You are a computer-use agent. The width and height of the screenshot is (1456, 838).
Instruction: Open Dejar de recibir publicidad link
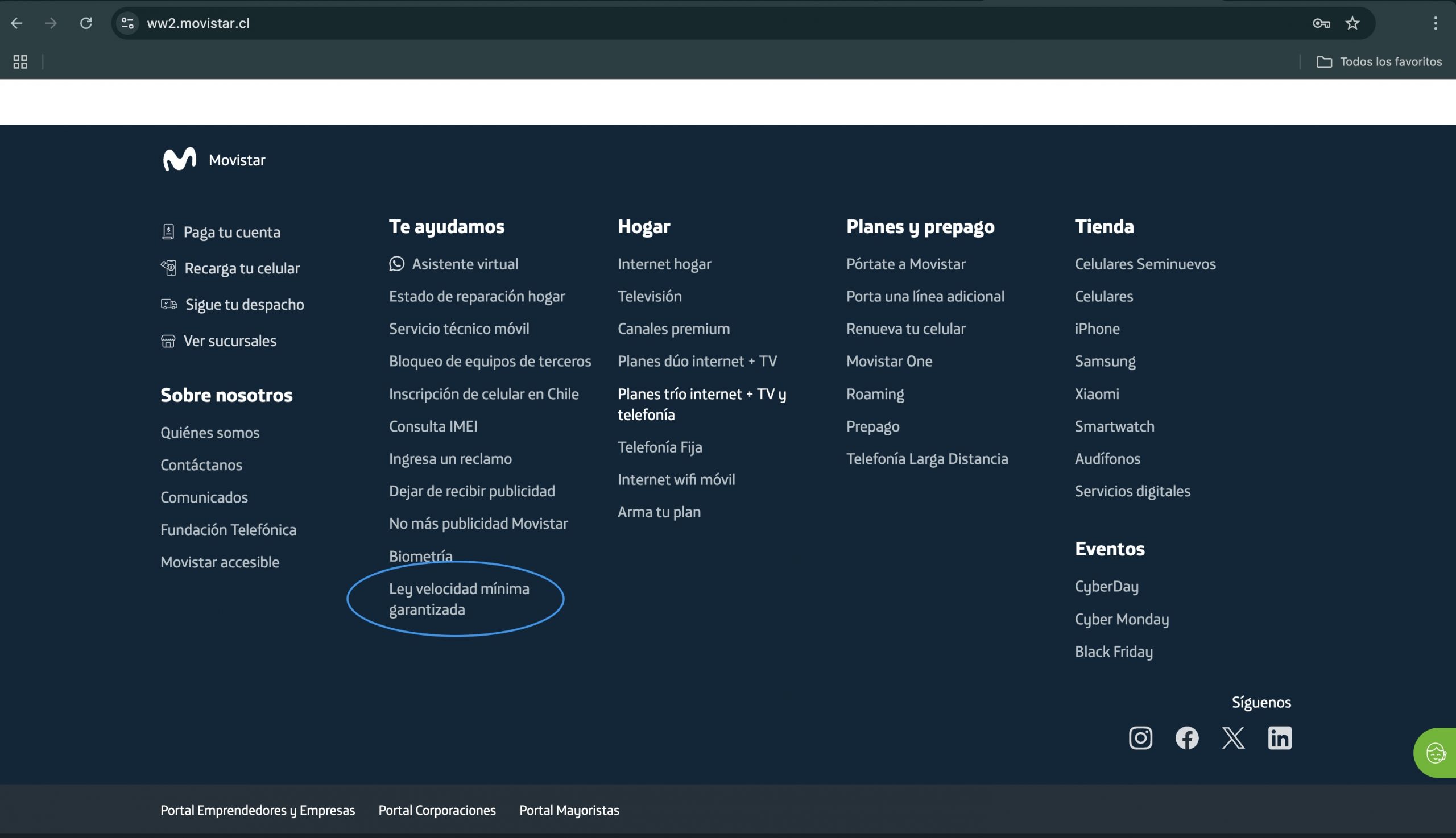click(472, 491)
